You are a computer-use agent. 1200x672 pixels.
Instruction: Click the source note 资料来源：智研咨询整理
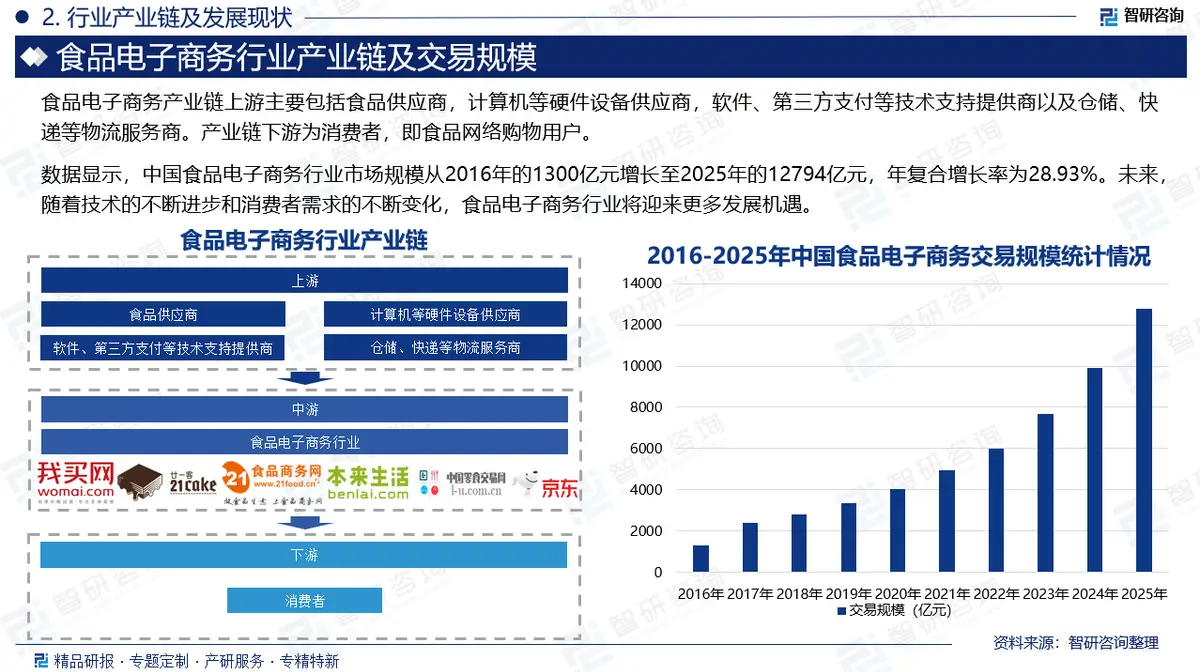click(1075, 642)
